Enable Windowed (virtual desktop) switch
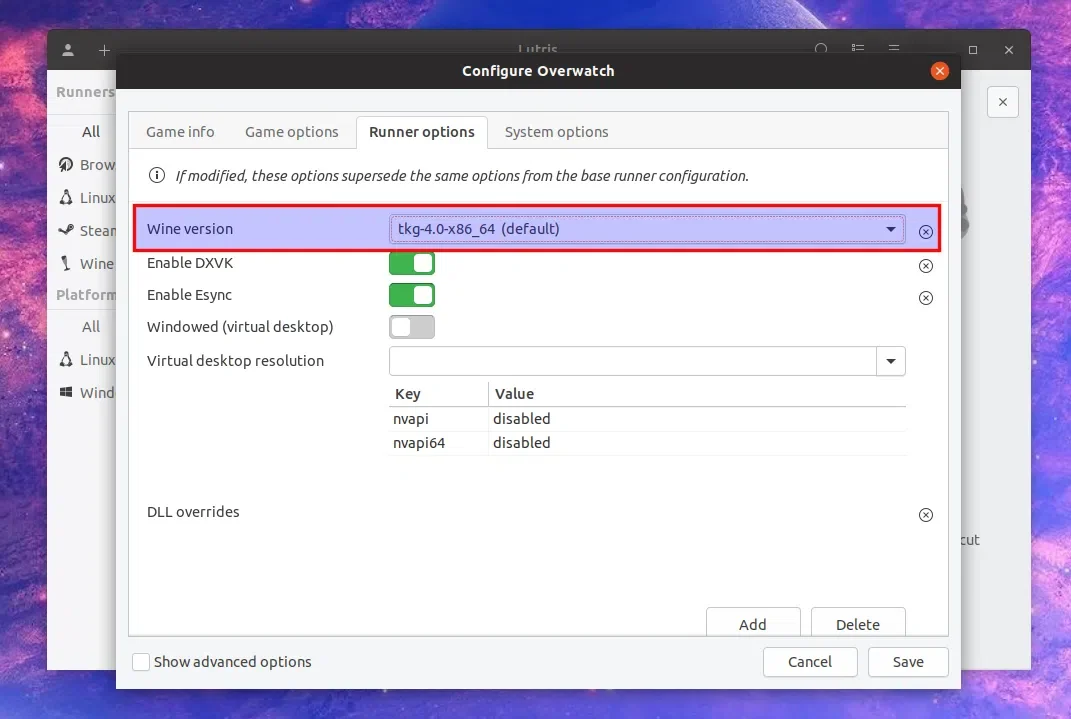The height and width of the screenshot is (719, 1071). (x=412, y=327)
